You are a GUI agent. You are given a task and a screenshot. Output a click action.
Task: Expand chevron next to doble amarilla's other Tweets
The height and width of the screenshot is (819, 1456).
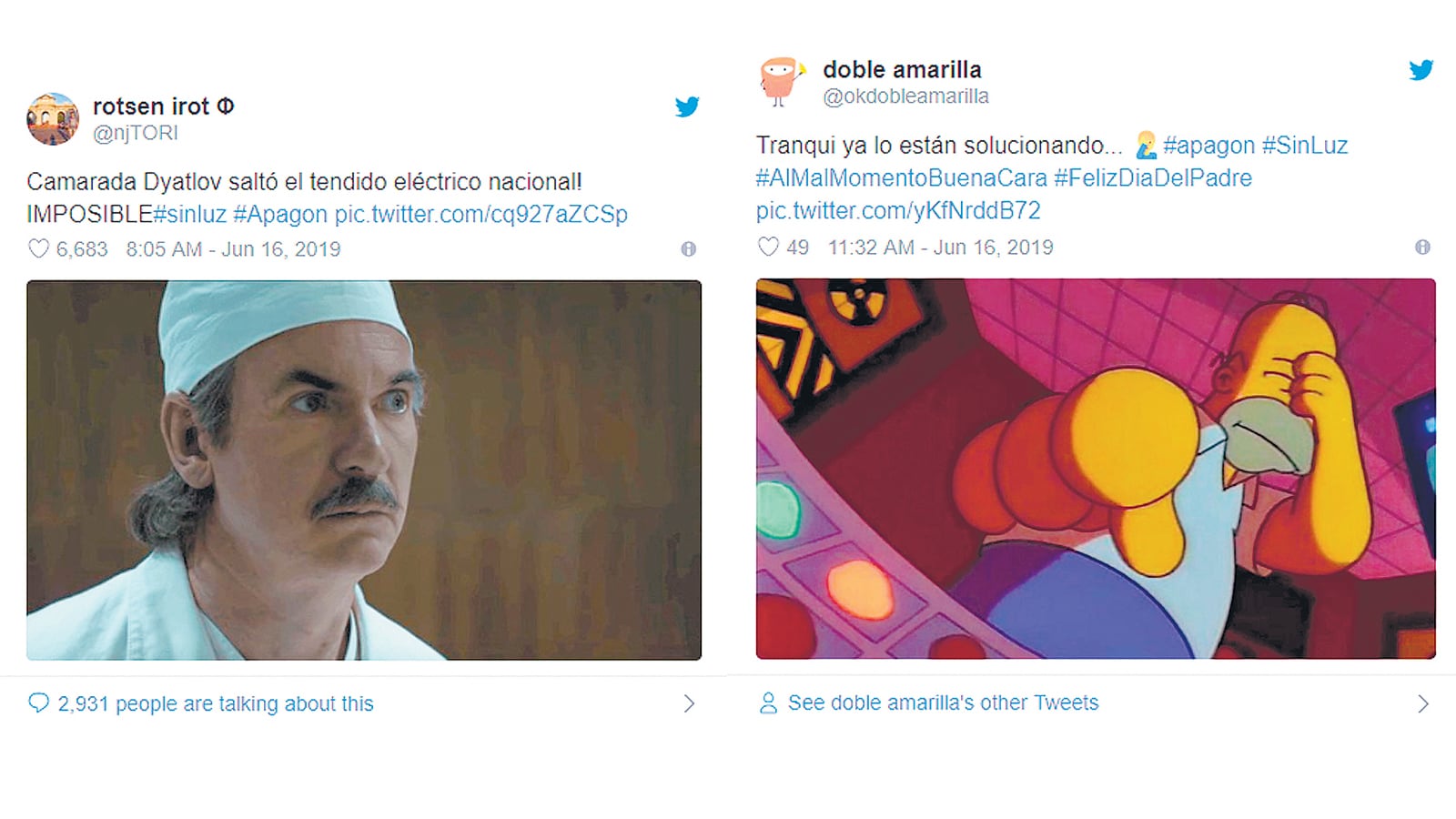click(x=1423, y=703)
